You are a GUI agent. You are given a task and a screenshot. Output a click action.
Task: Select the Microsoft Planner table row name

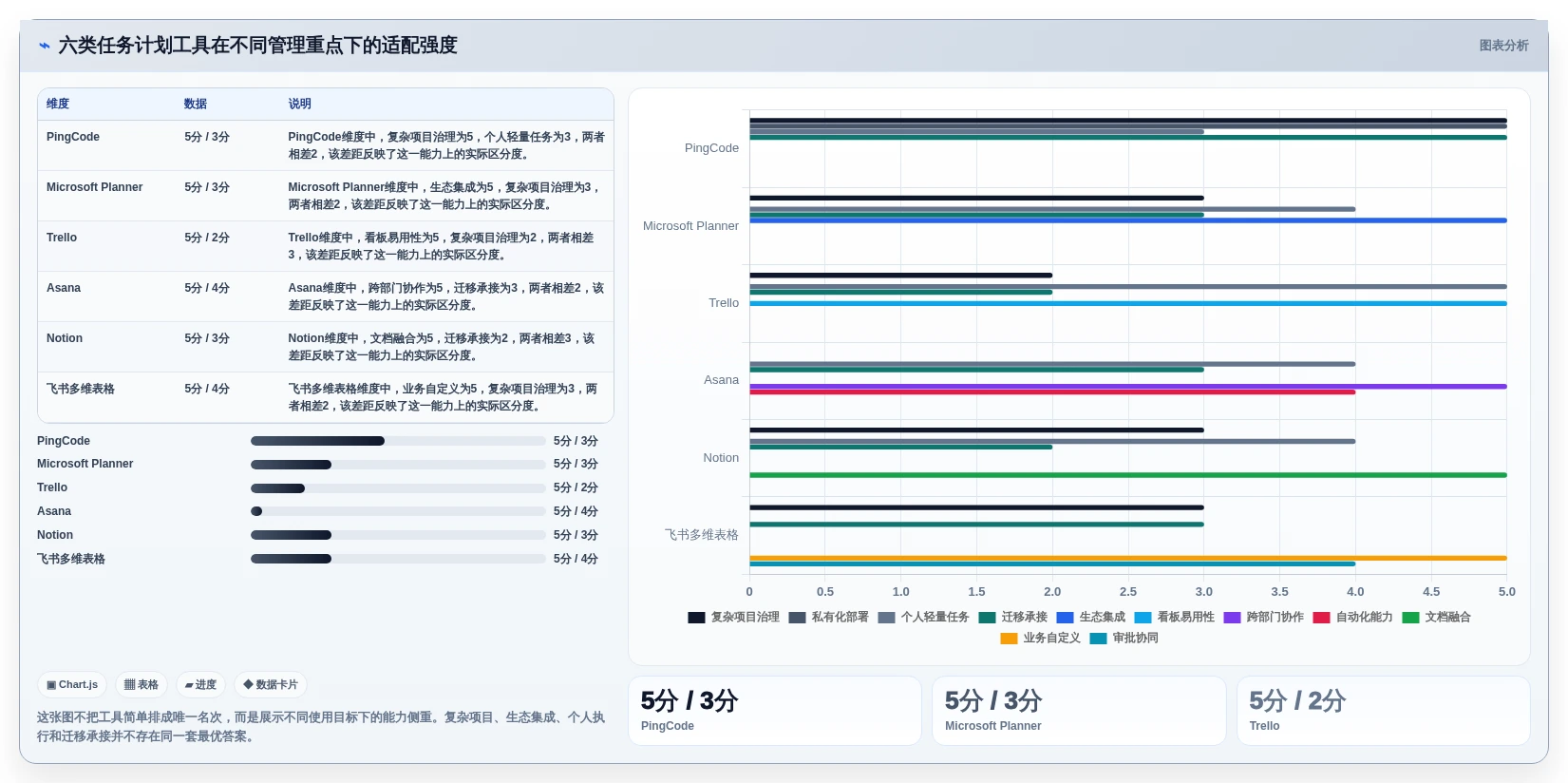(x=95, y=187)
